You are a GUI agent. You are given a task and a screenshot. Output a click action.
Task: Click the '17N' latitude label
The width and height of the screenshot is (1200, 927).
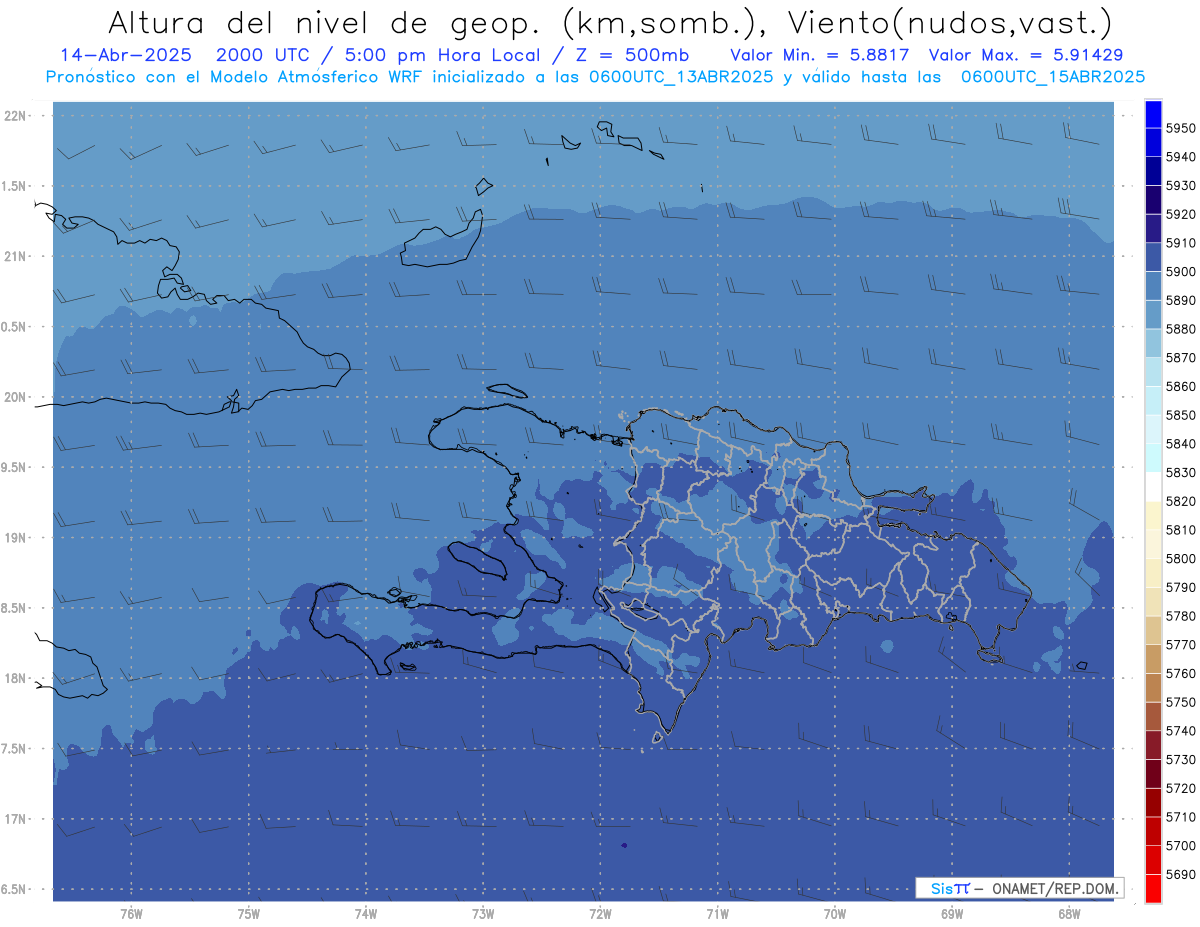16,819
